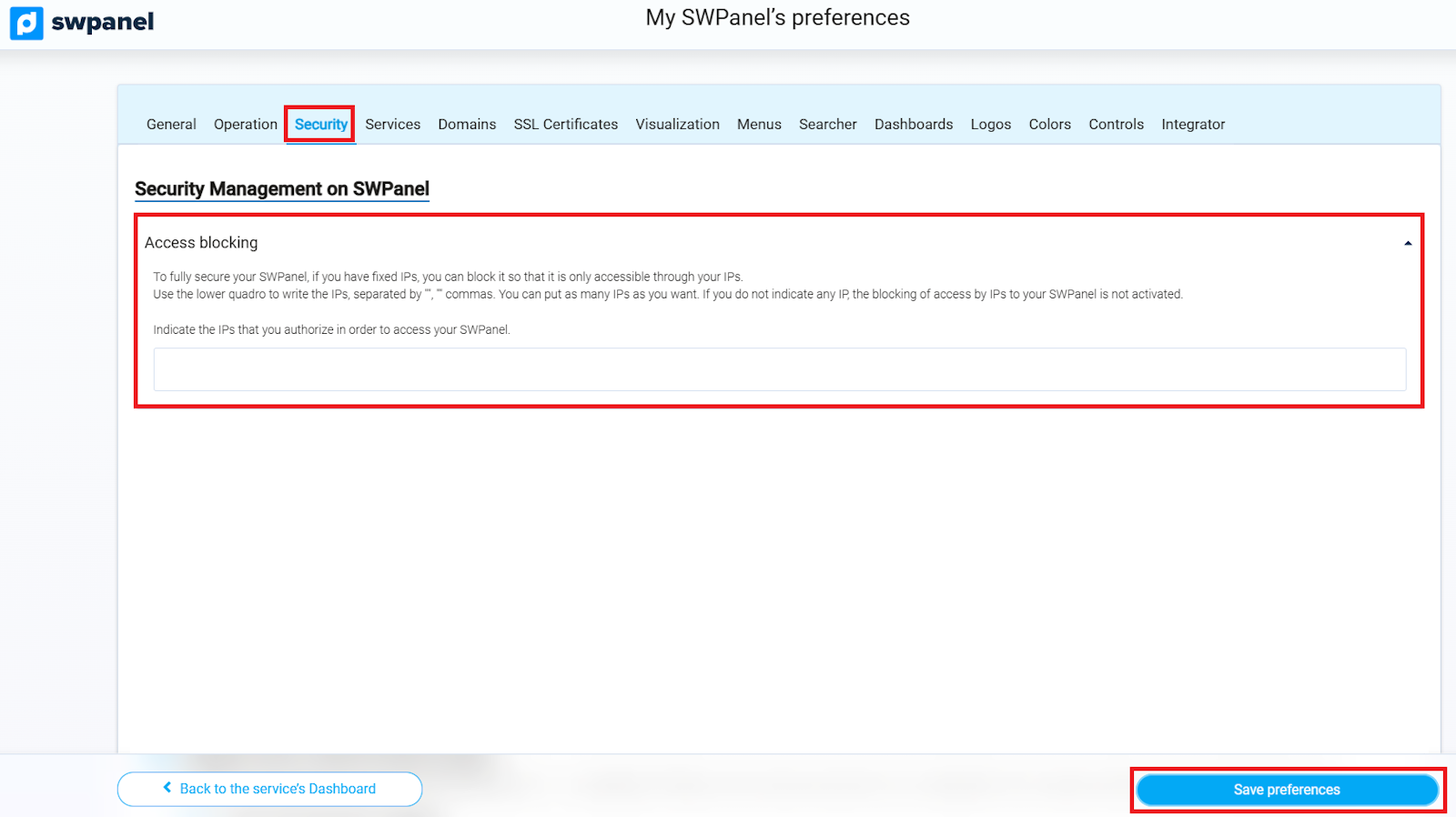1456x817 pixels.
Task: Open the General tab
Action: (171, 125)
